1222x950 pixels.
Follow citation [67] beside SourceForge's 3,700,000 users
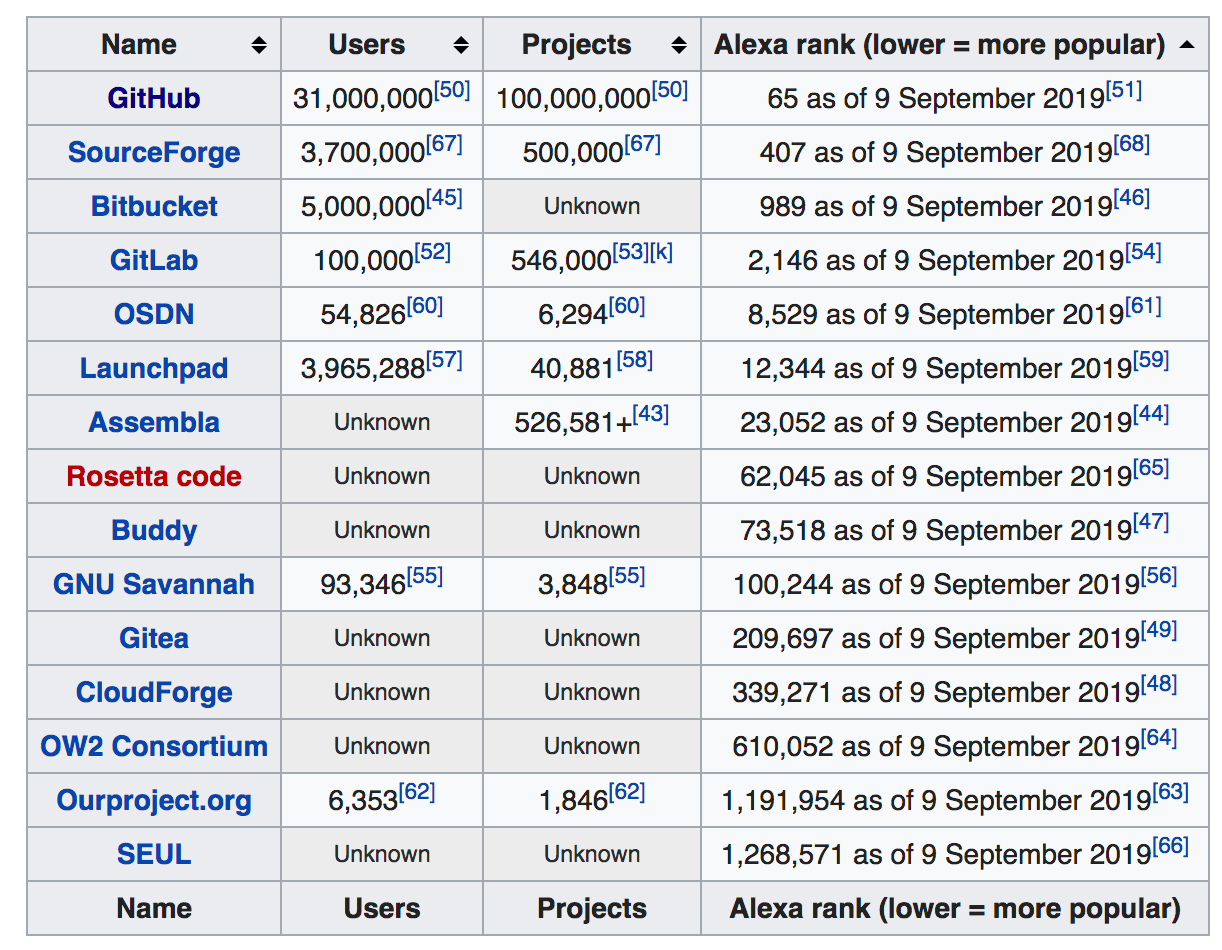(x=444, y=144)
